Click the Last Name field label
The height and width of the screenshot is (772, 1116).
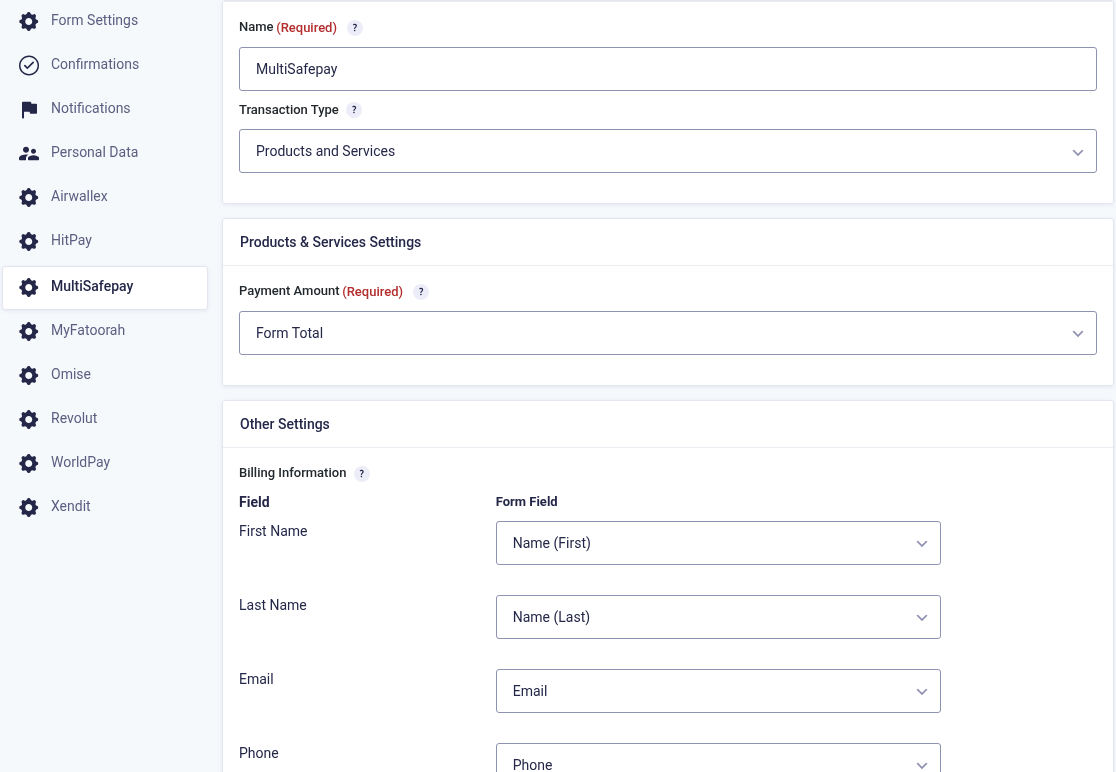pos(273,606)
